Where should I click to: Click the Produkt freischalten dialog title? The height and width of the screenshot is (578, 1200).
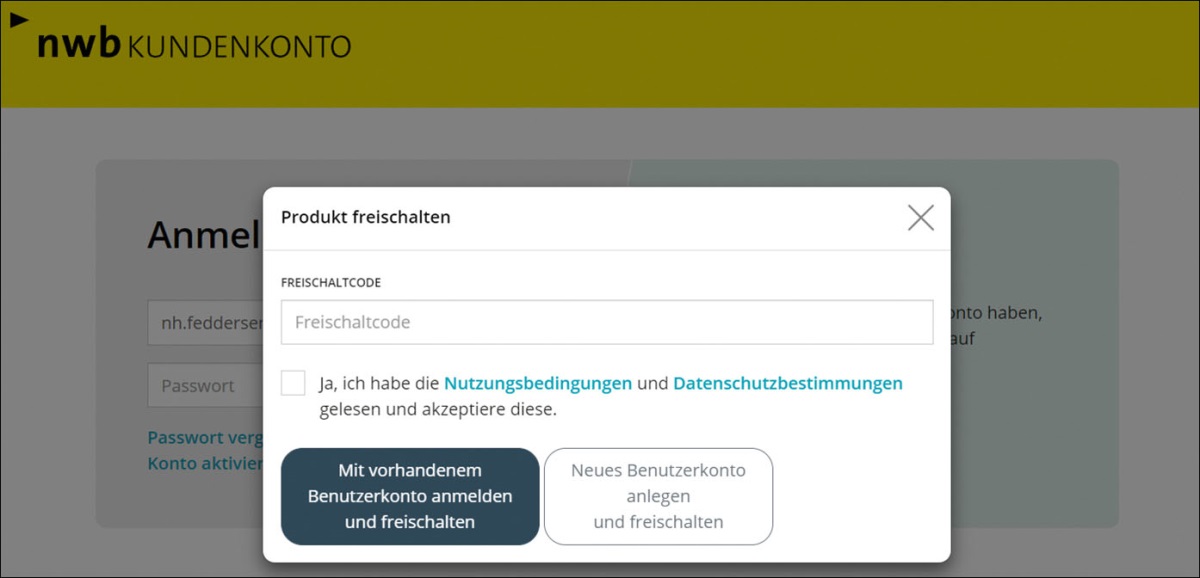365,217
